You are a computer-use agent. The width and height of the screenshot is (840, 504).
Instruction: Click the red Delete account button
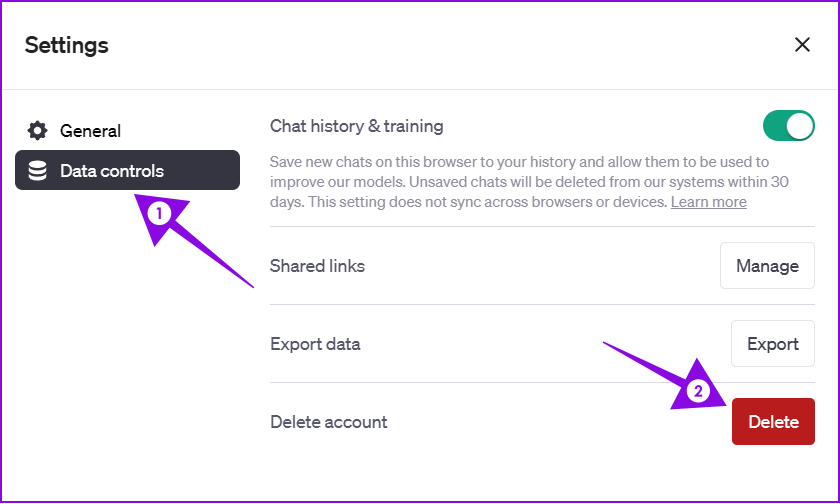[773, 422]
